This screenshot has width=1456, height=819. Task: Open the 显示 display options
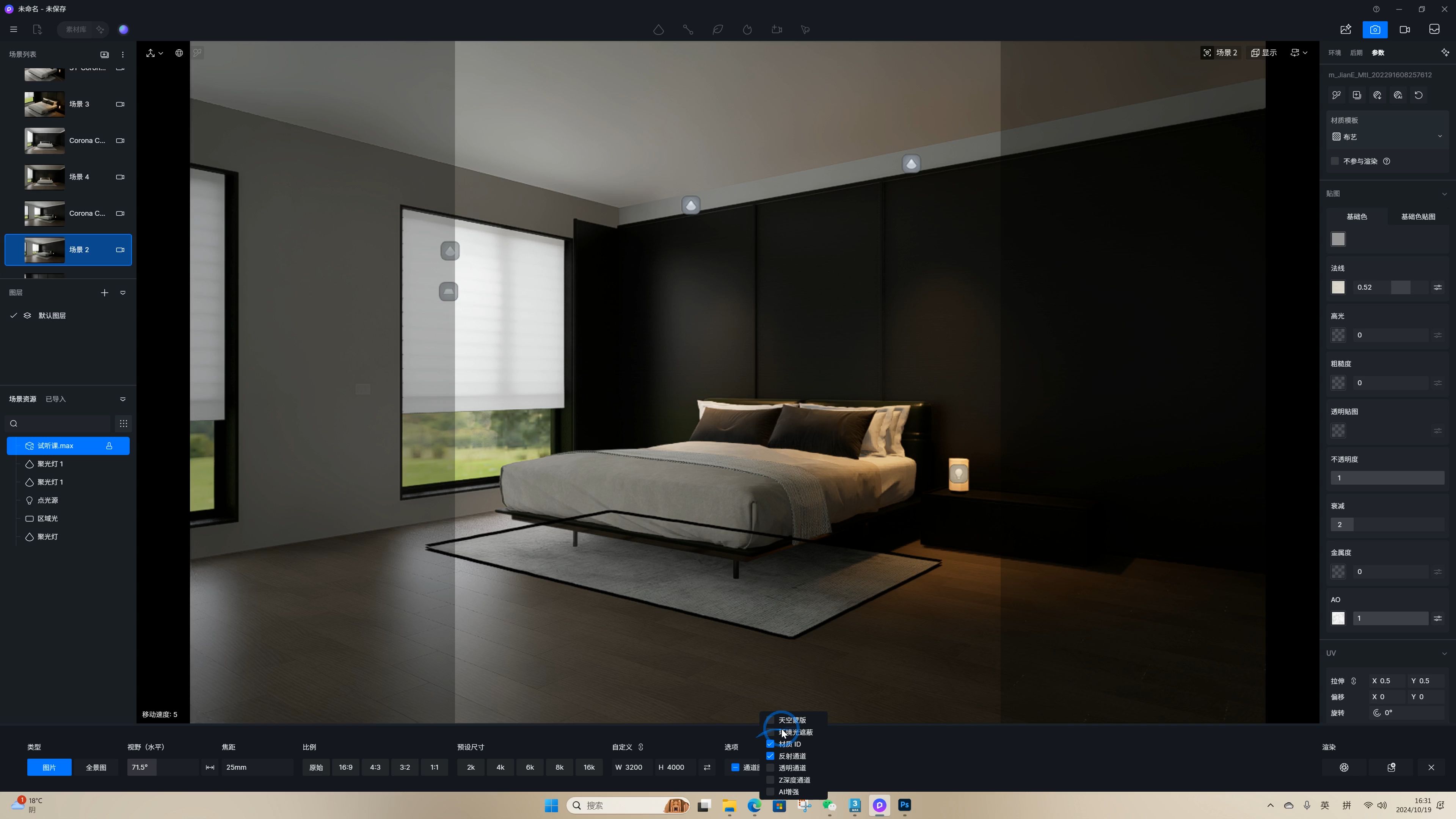pos(1264,53)
